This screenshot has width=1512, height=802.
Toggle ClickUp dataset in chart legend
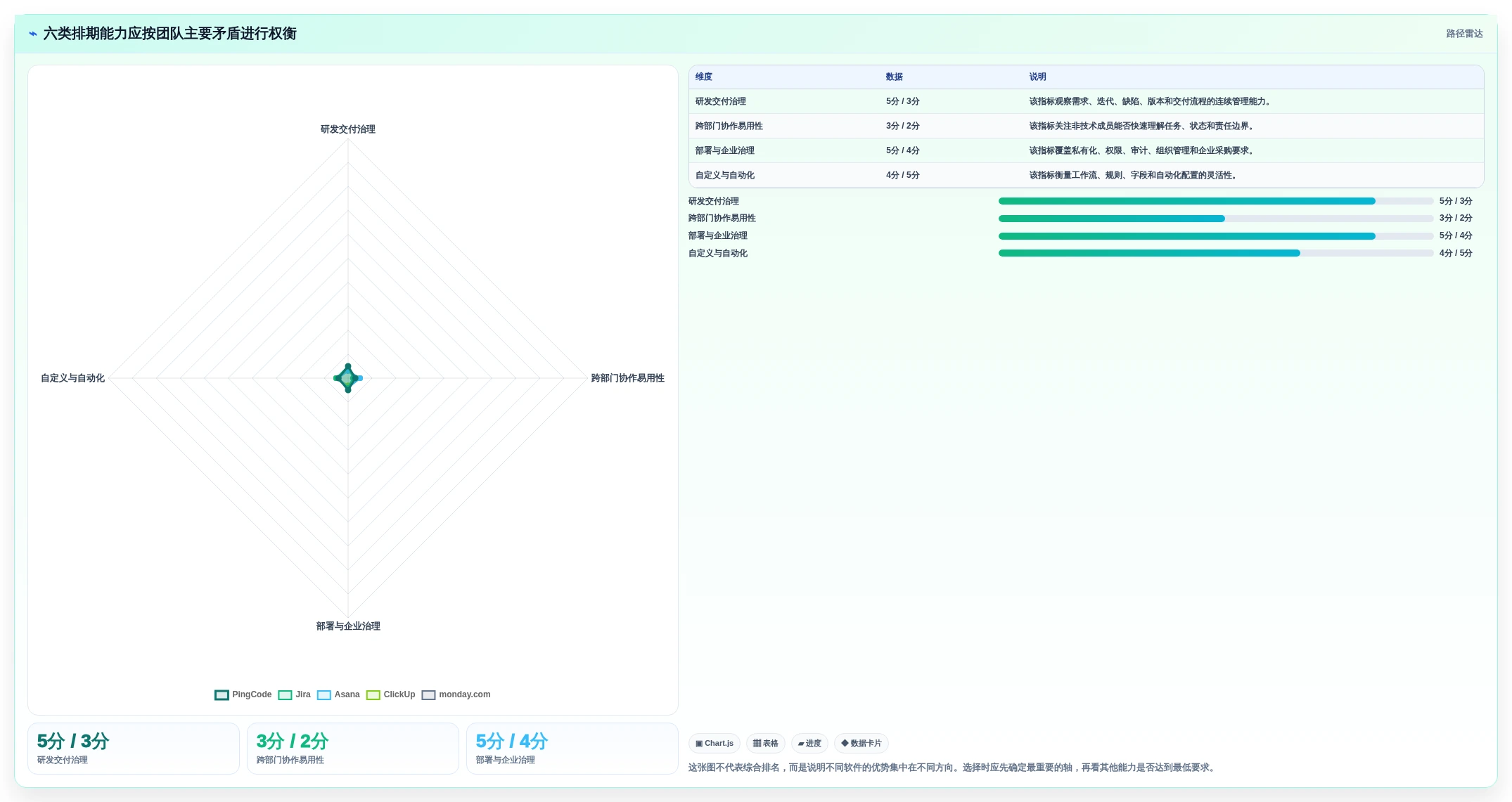(390, 694)
